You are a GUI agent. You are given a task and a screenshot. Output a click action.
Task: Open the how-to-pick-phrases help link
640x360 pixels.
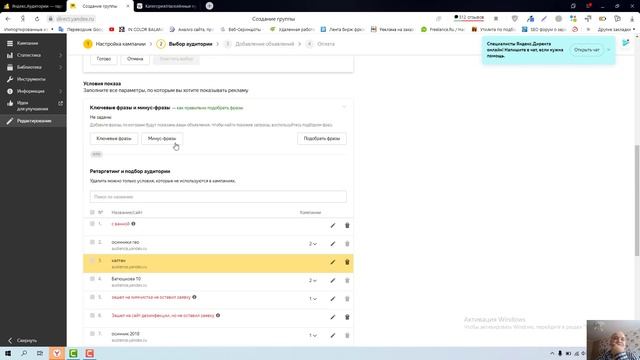210,108
